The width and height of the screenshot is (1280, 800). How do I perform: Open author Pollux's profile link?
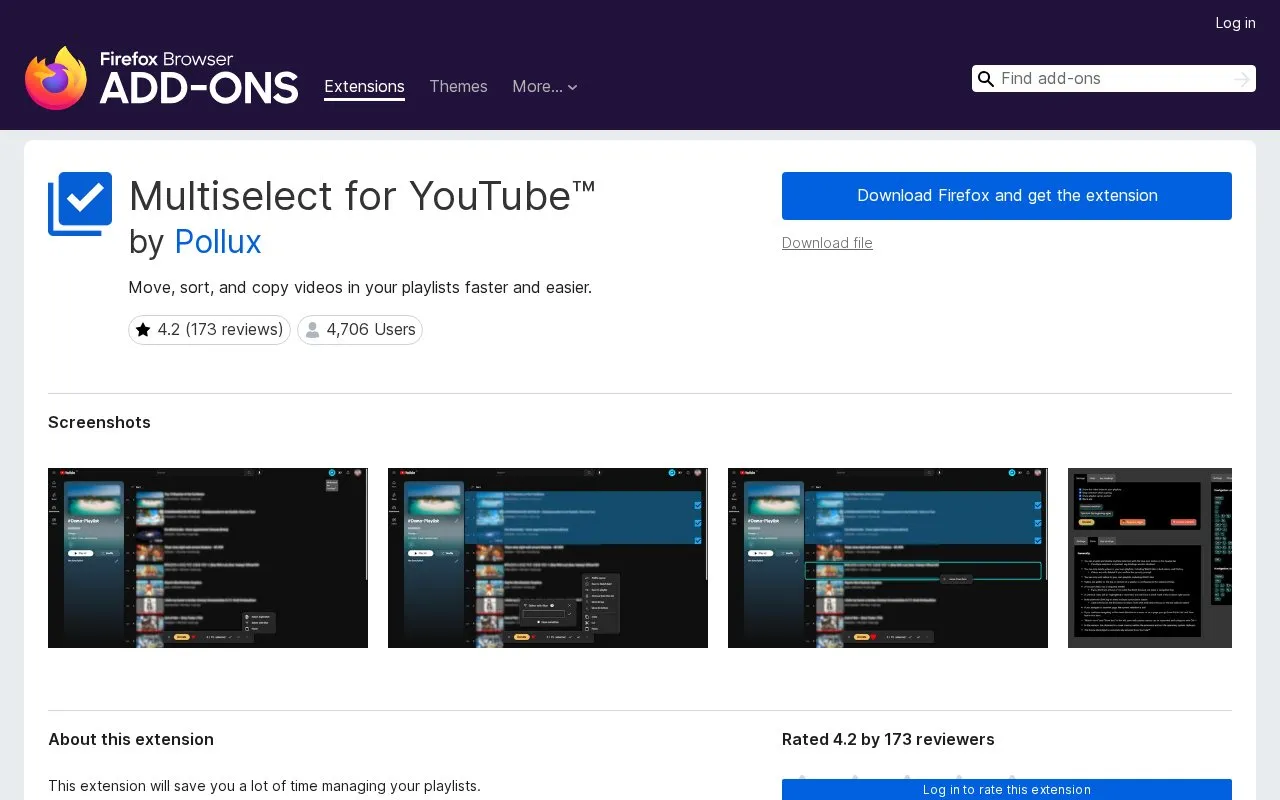[x=218, y=242]
